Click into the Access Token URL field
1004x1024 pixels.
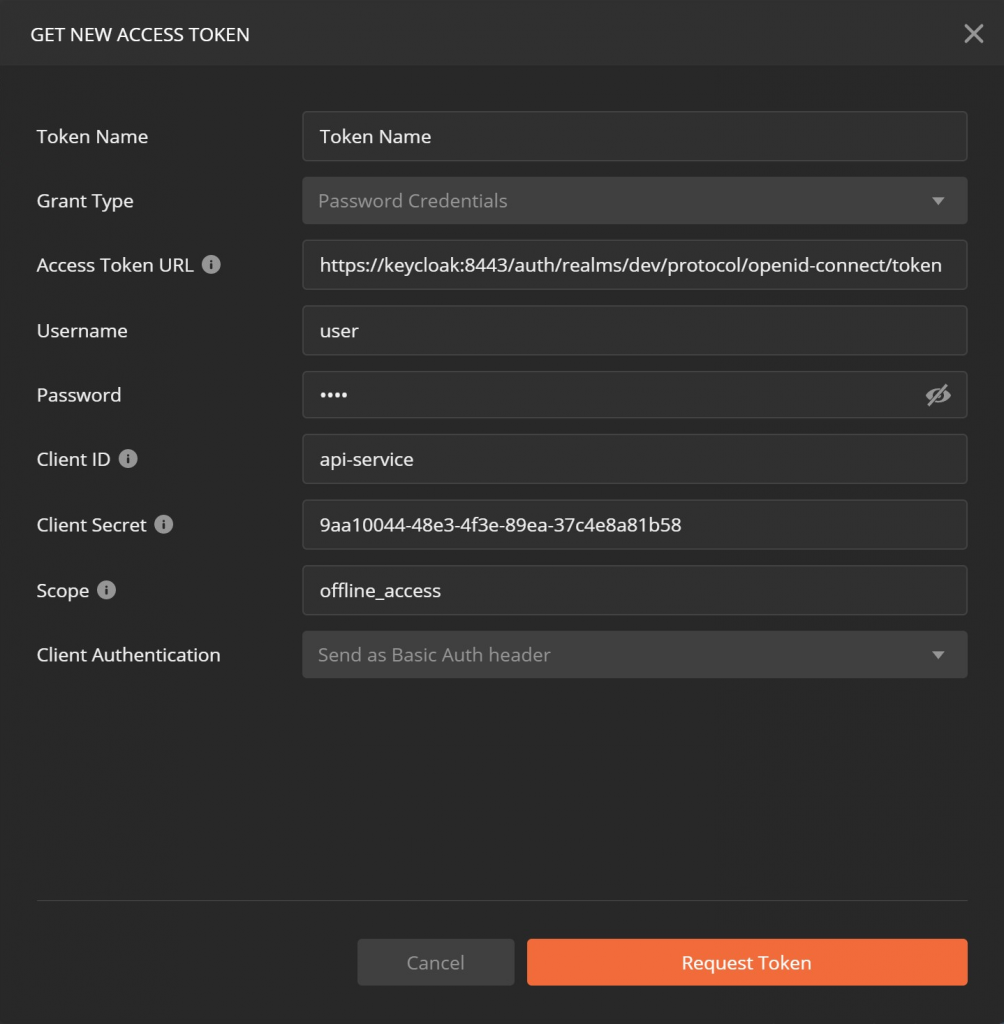634,264
